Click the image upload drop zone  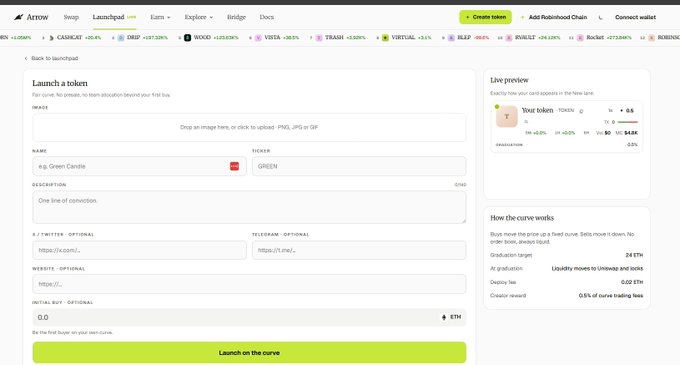[249, 127]
